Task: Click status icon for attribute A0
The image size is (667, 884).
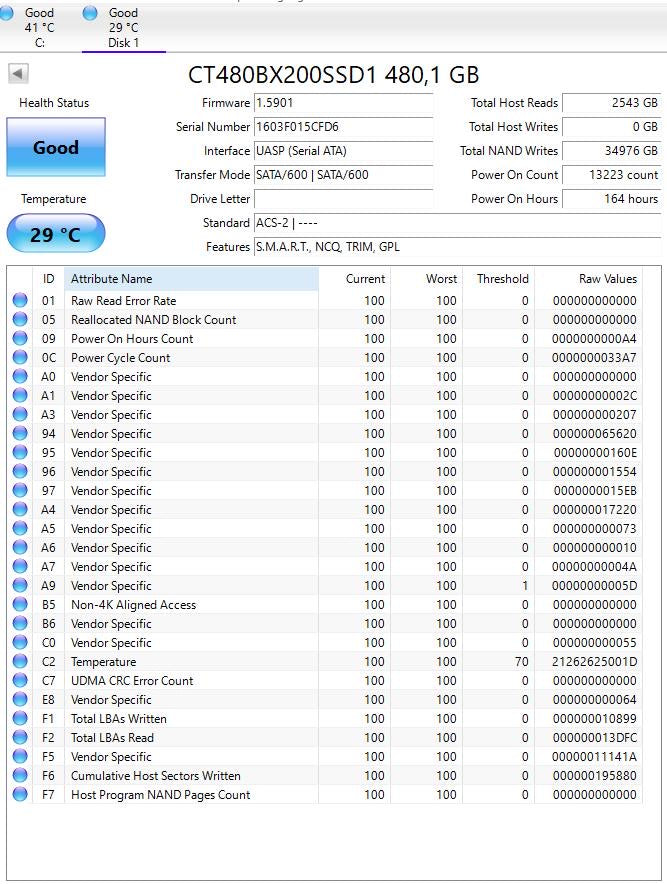Action: tap(20, 376)
